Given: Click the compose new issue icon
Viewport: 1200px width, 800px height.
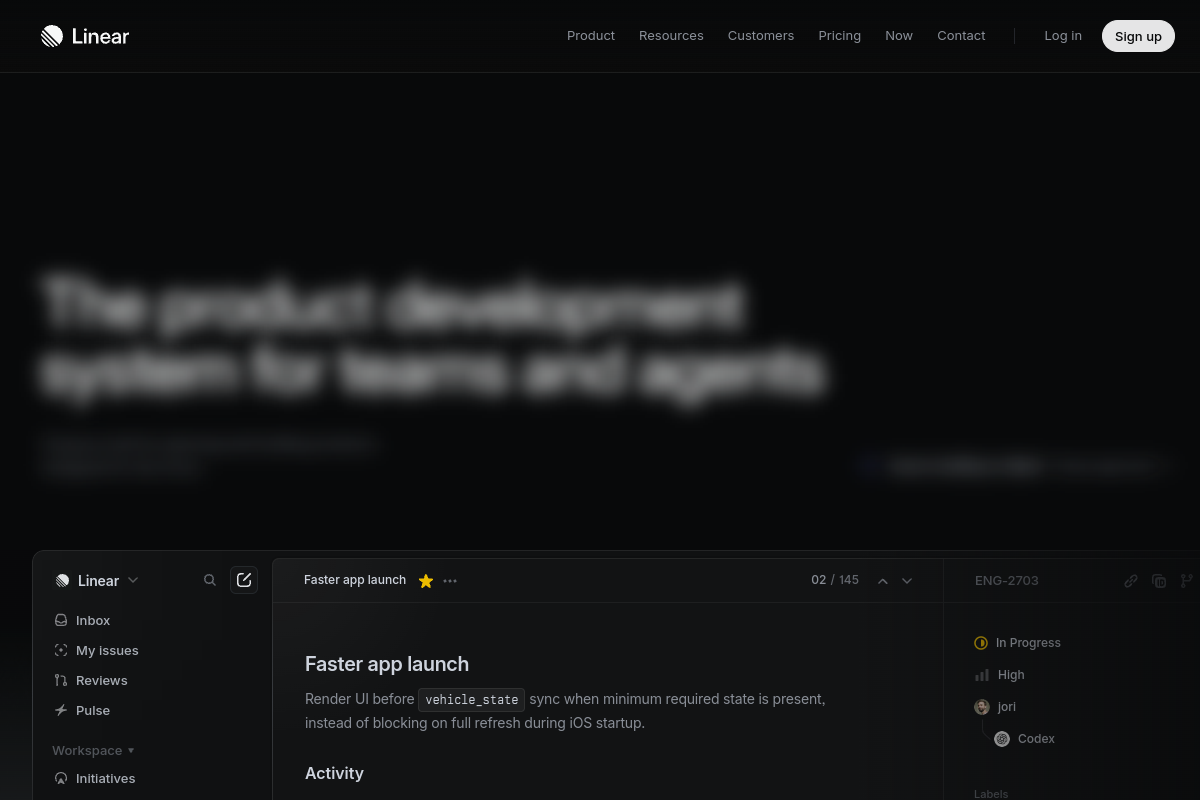Looking at the screenshot, I should coord(244,580).
